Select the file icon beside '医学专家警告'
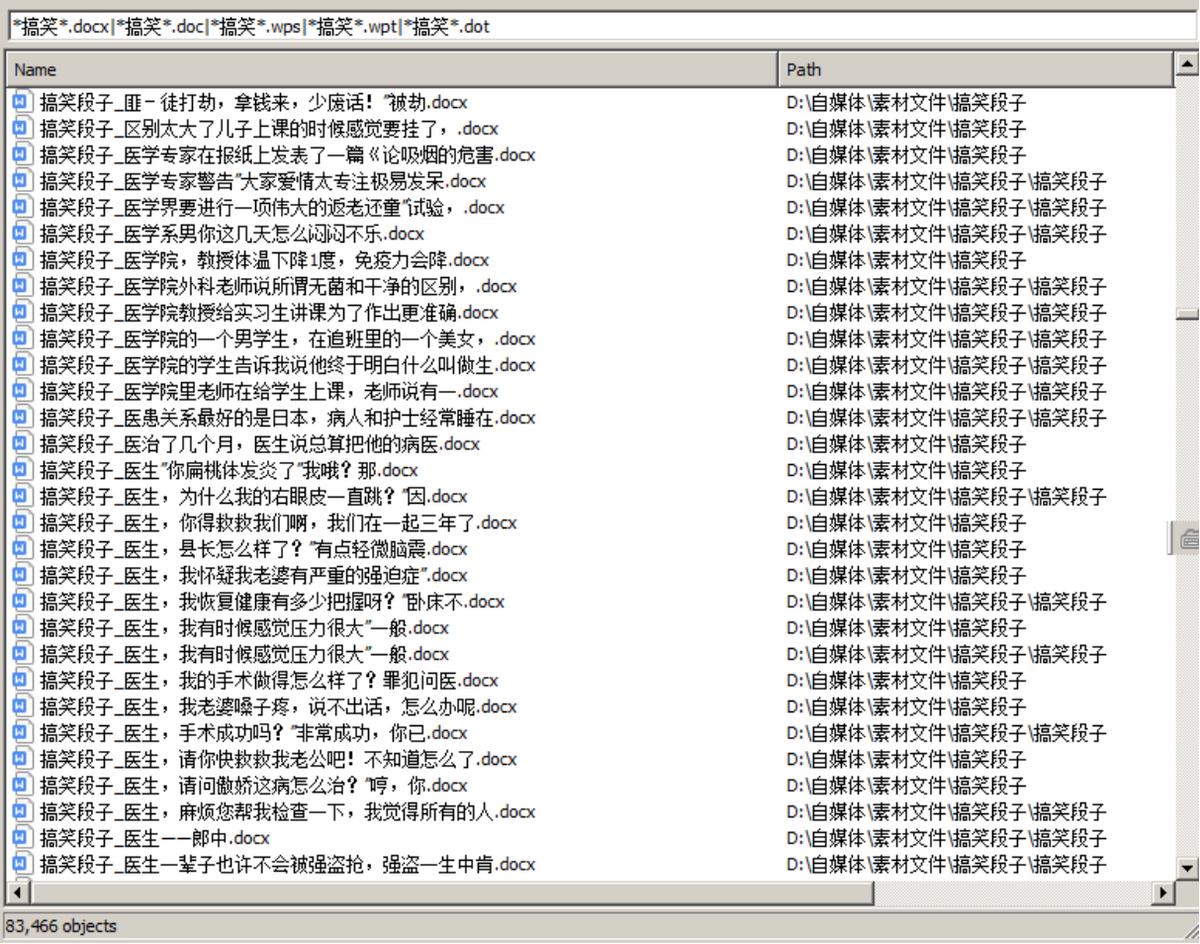 click(x=21, y=181)
